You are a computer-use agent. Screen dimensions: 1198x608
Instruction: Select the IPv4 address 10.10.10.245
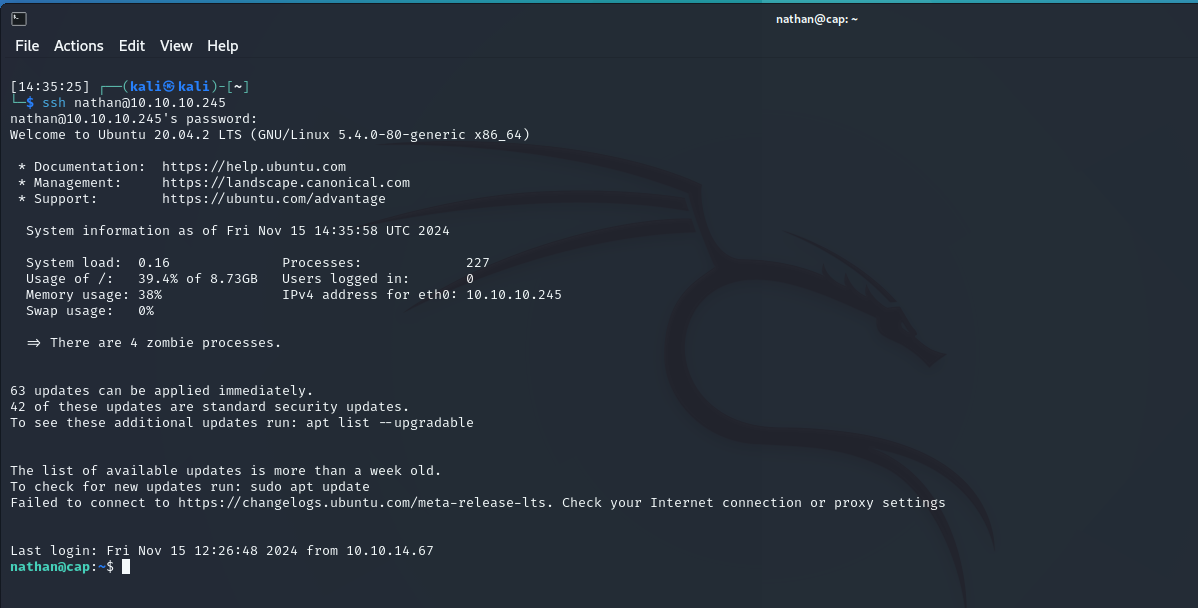515,294
